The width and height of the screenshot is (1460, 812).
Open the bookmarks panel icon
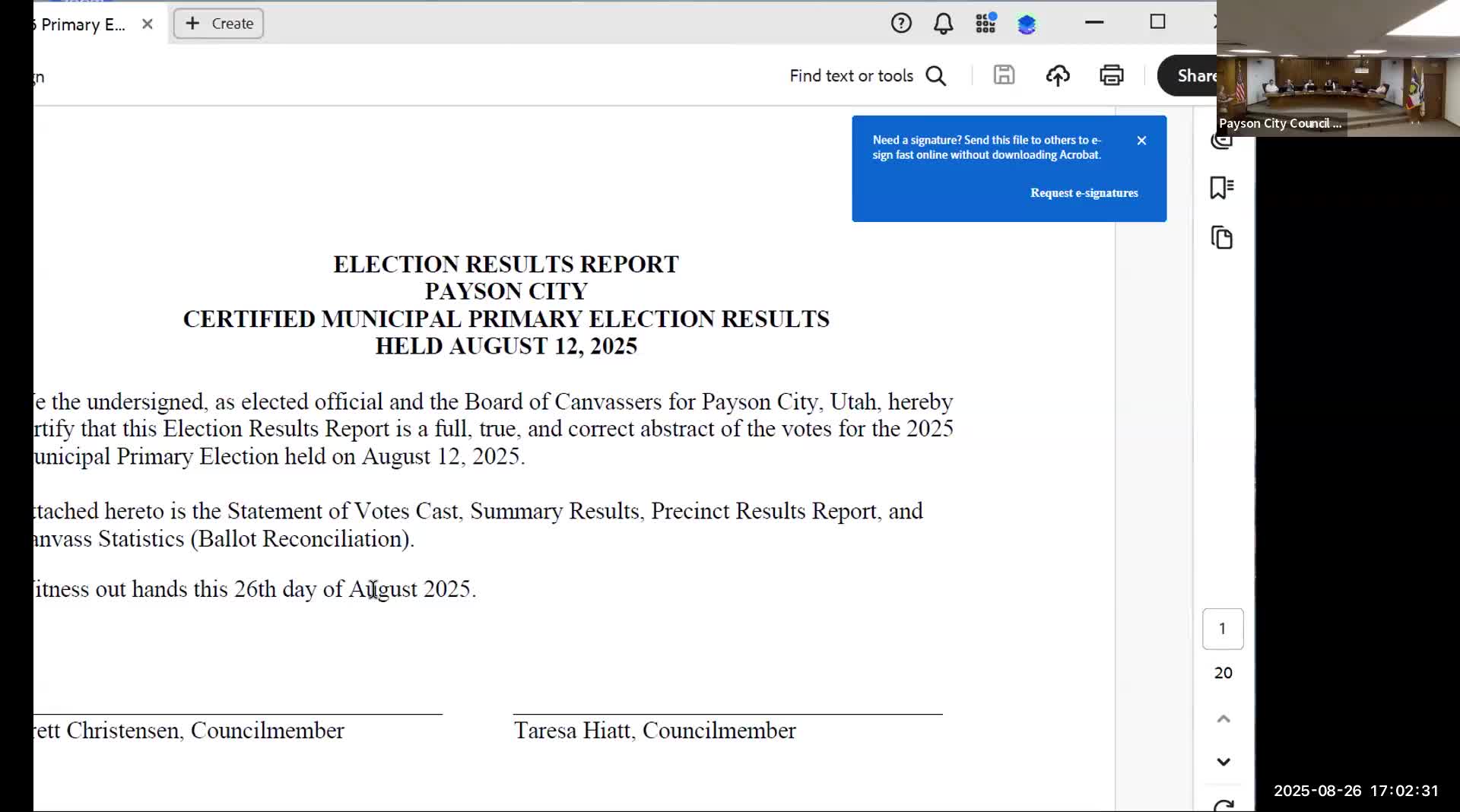click(x=1221, y=188)
